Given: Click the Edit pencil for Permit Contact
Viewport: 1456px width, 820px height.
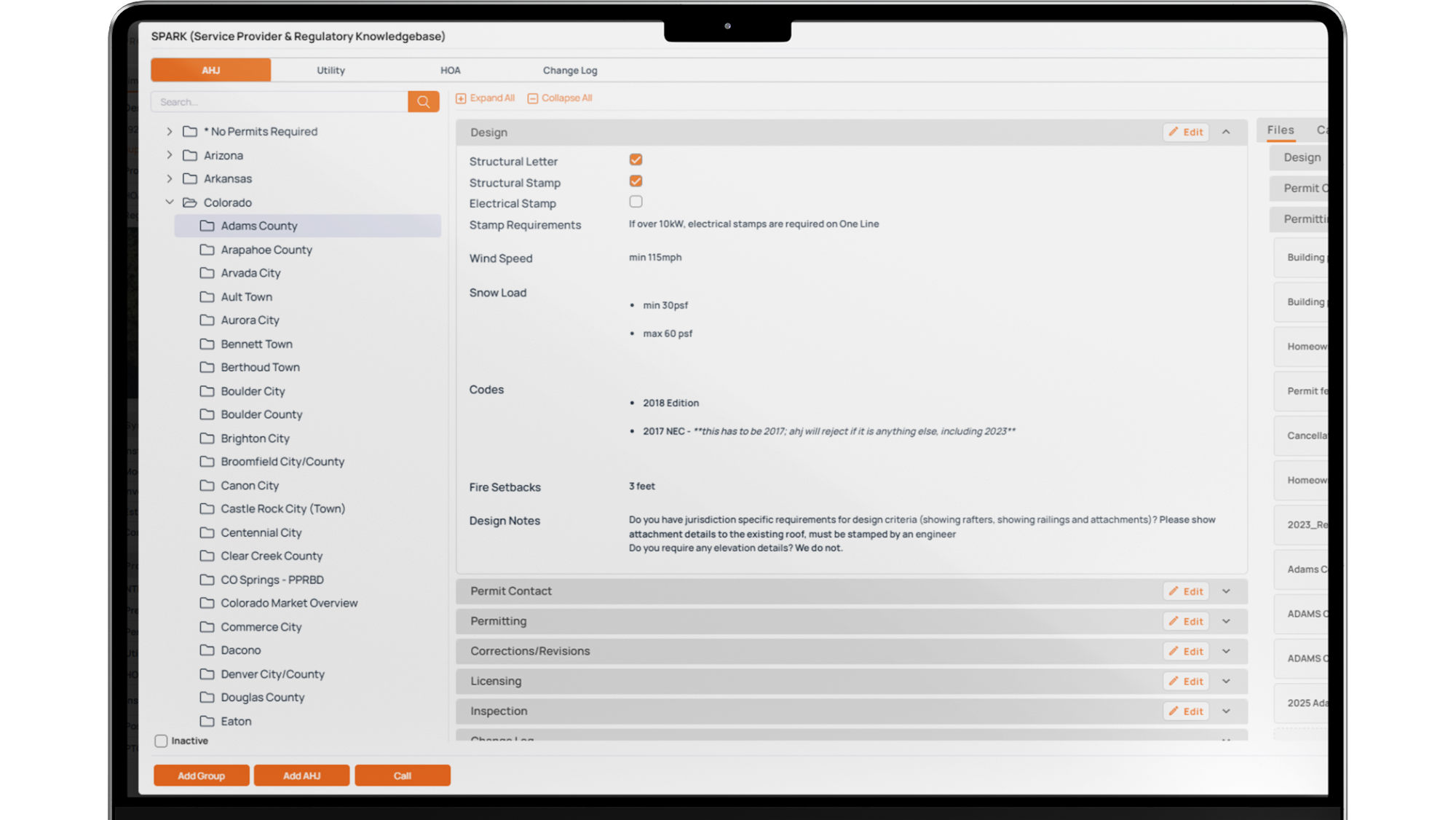Looking at the screenshot, I should point(1174,591).
